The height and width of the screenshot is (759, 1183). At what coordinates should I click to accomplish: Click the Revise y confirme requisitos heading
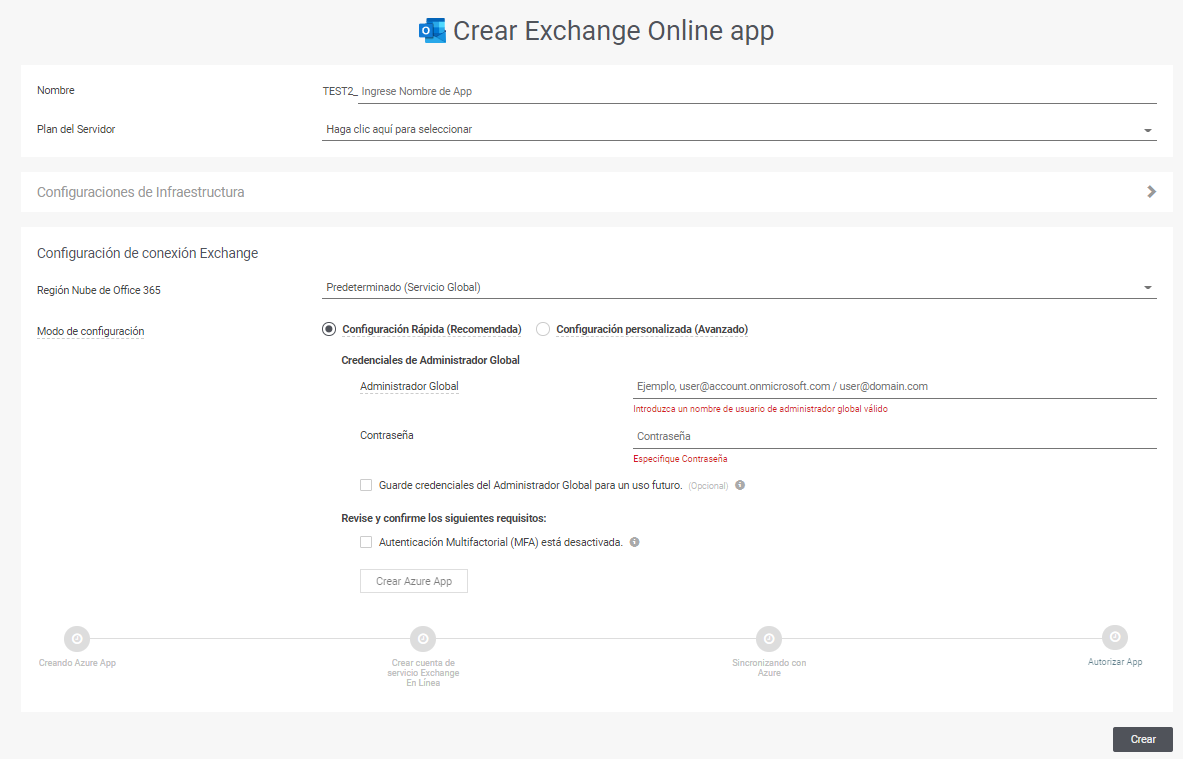click(444, 518)
